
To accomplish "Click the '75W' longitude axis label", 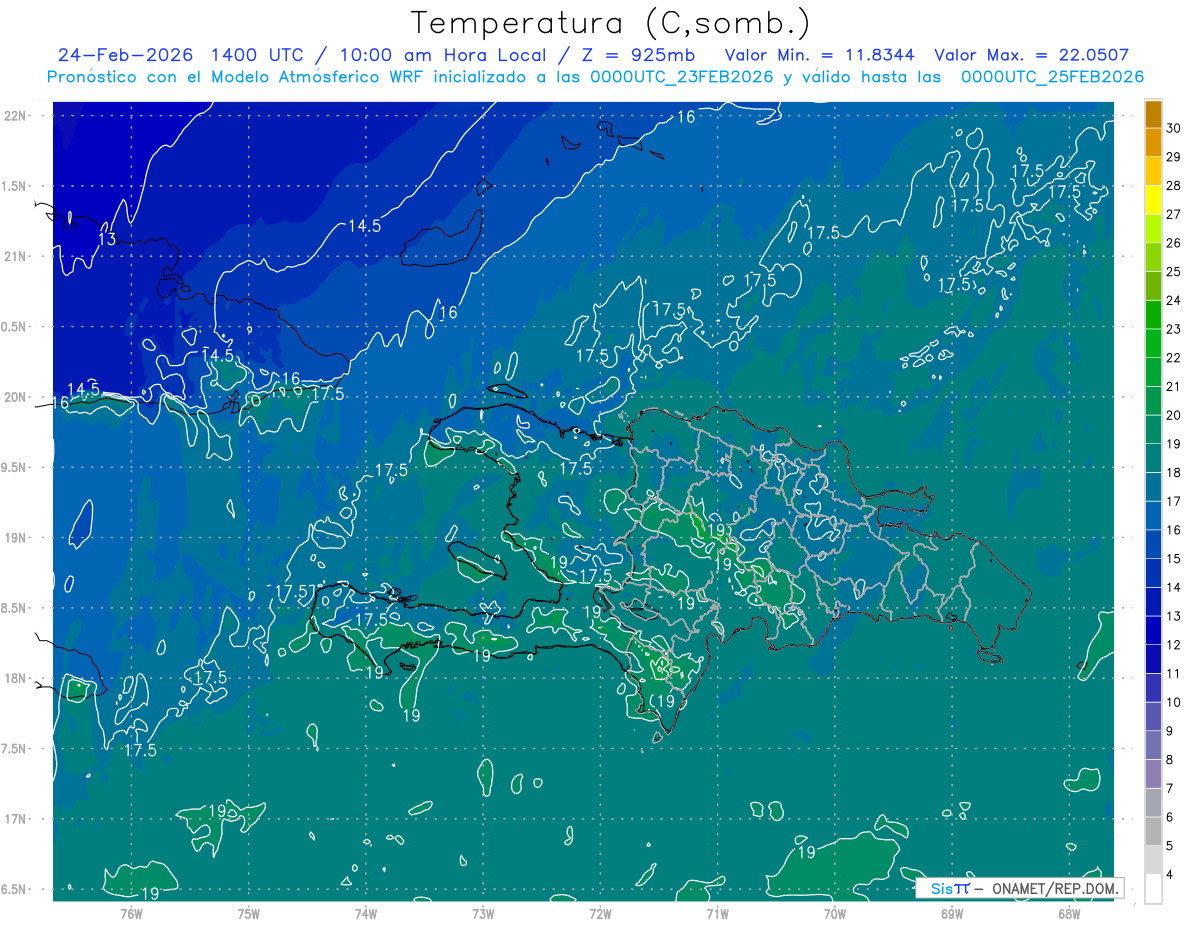I will 249,913.
